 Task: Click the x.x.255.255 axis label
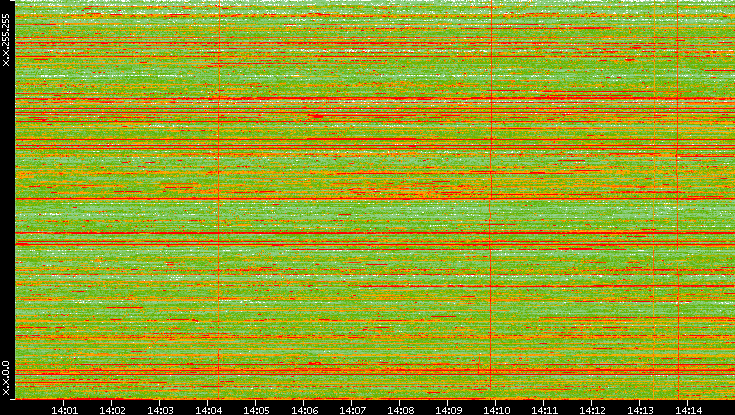pos(6,40)
